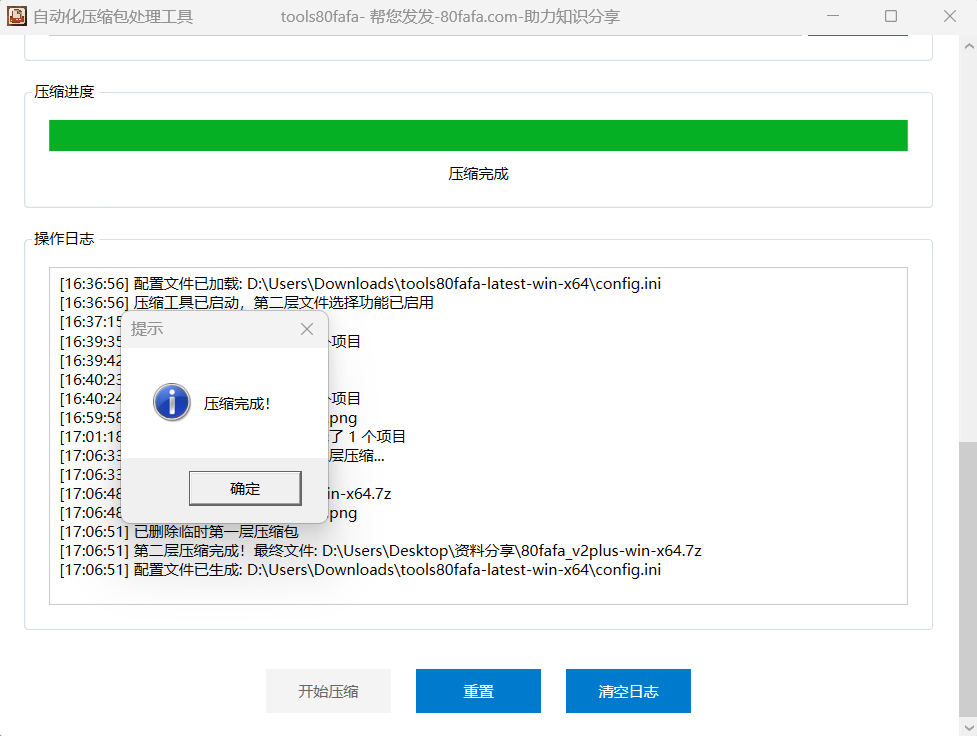
Task: Close the 提示 dialog with its X
Action: 307,329
